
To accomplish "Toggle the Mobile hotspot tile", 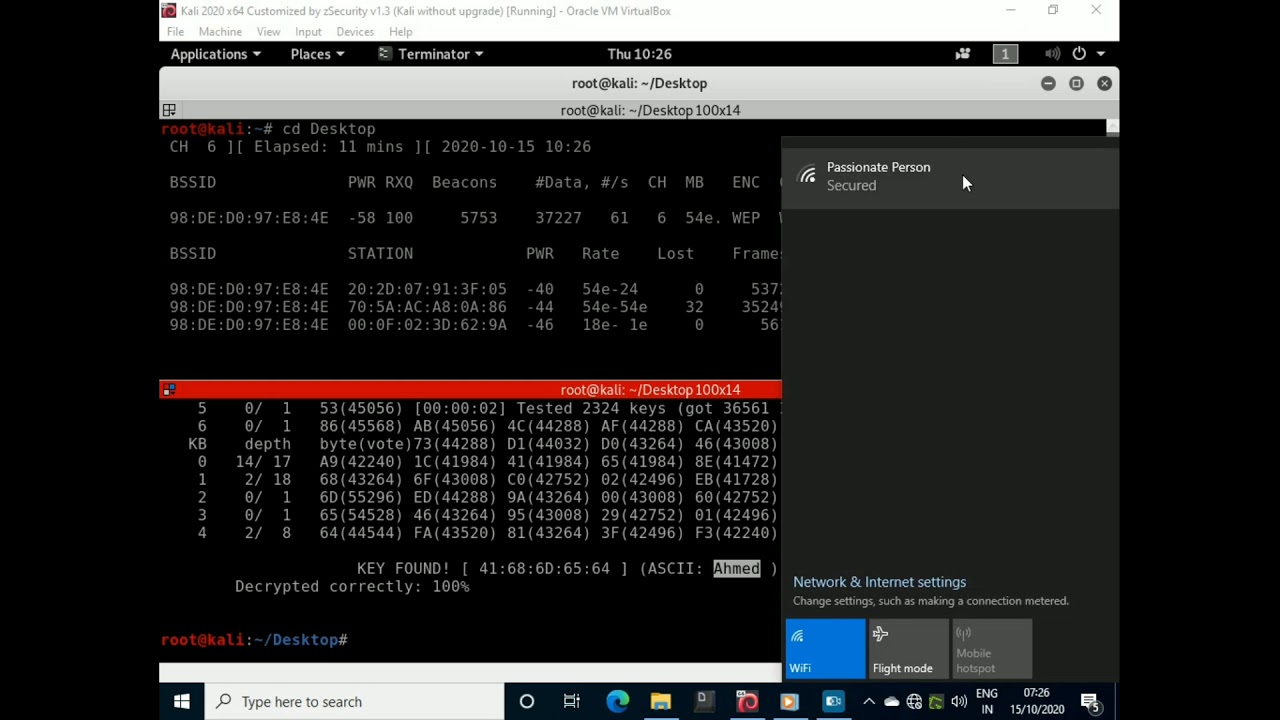I will tap(991, 649).
